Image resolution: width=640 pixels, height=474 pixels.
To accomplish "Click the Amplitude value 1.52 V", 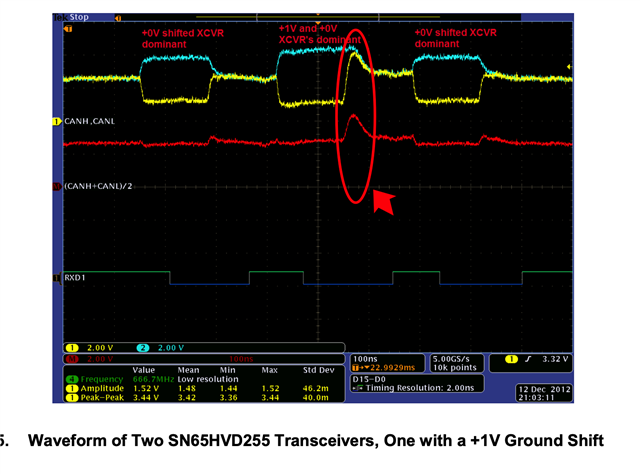I will (146, 388).
